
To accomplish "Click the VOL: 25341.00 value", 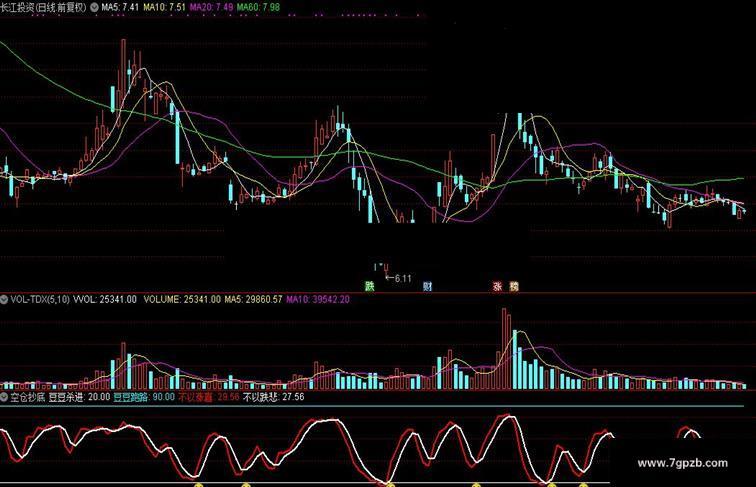I will point(105,299).
